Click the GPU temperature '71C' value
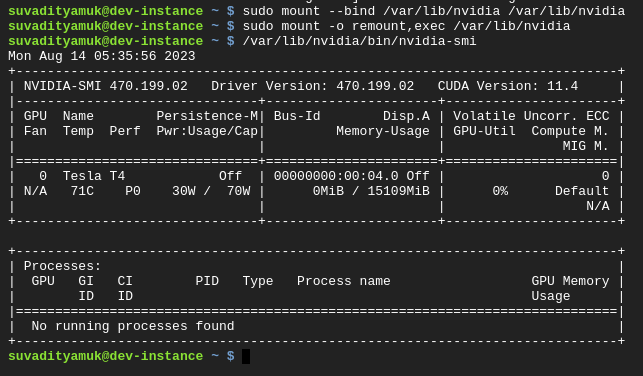 click(x=82, y=191)
